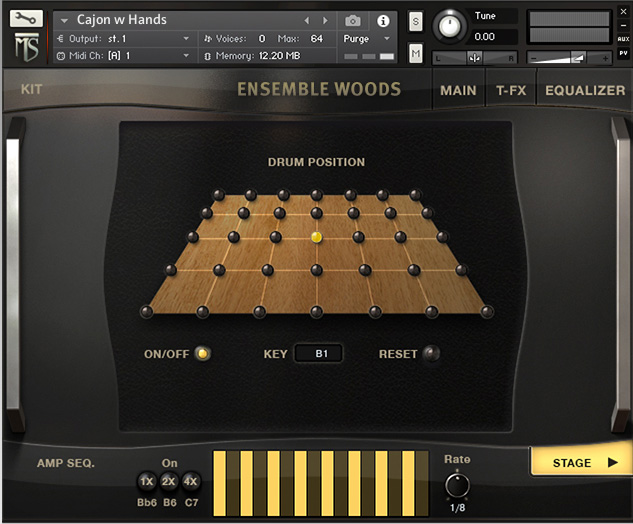Click the last yellow amp sequencer step

tap(408, 483)
